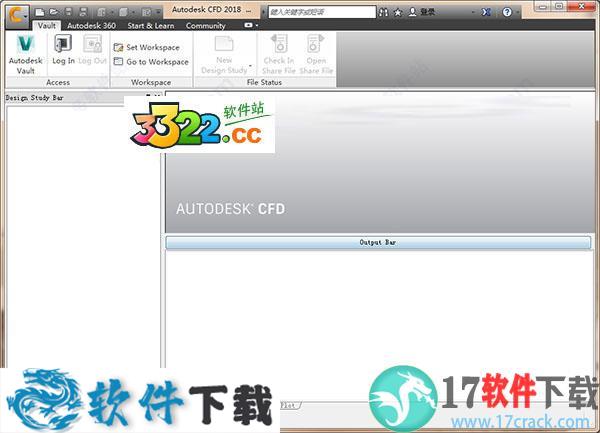Open the Community ribbon tab

(205, 26)
